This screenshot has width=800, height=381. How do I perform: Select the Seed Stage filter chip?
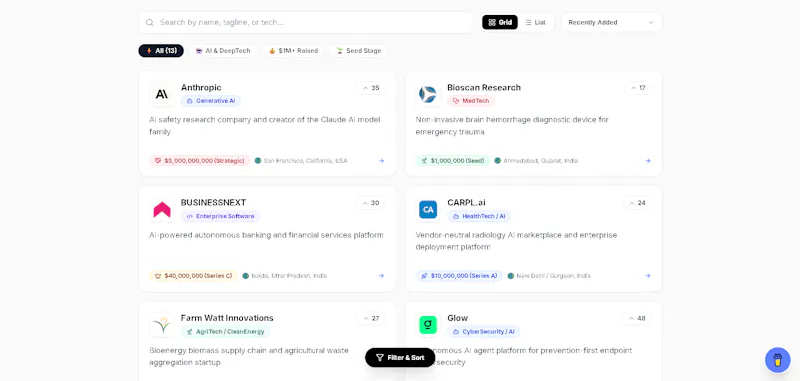(359, 51)
